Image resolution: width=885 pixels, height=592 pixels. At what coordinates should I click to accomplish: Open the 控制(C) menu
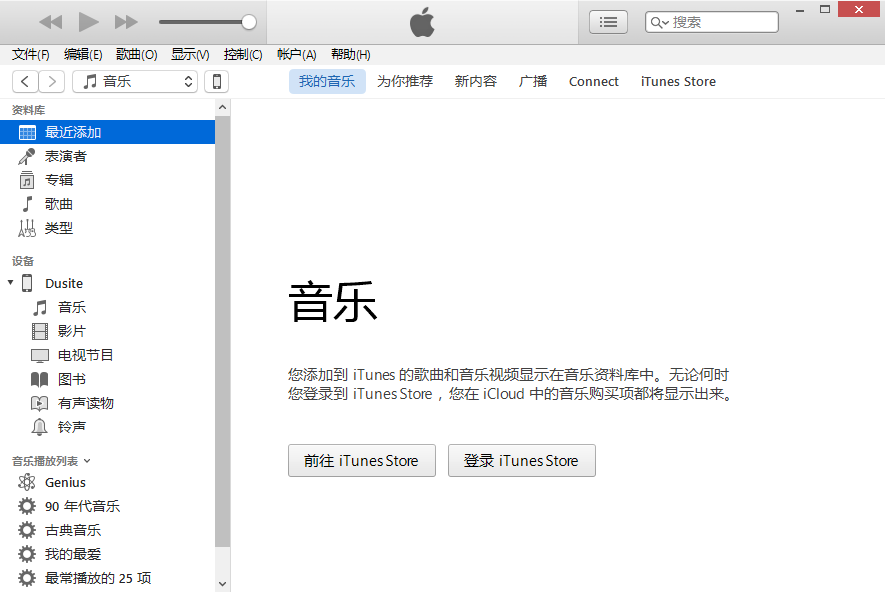point(243,55)
